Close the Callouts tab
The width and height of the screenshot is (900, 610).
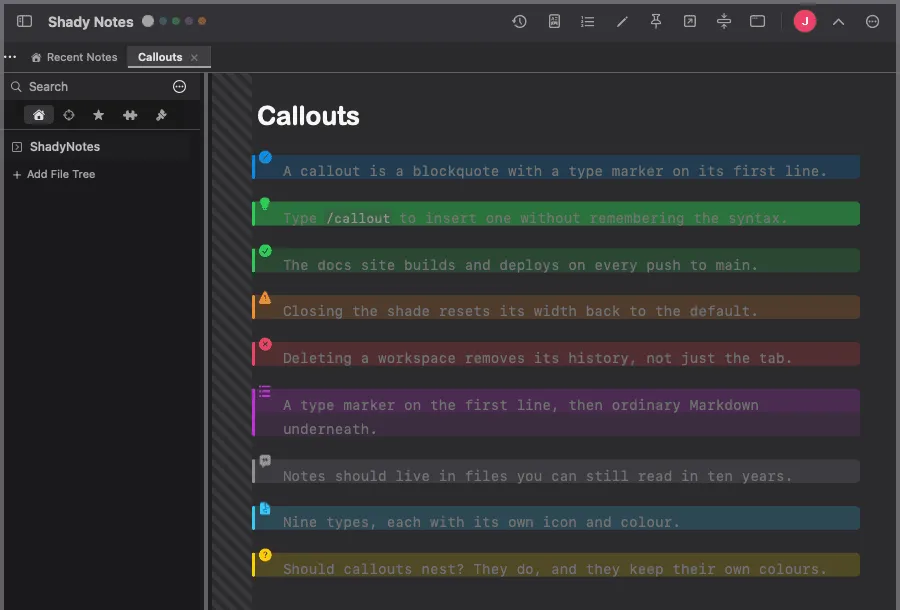195,57
